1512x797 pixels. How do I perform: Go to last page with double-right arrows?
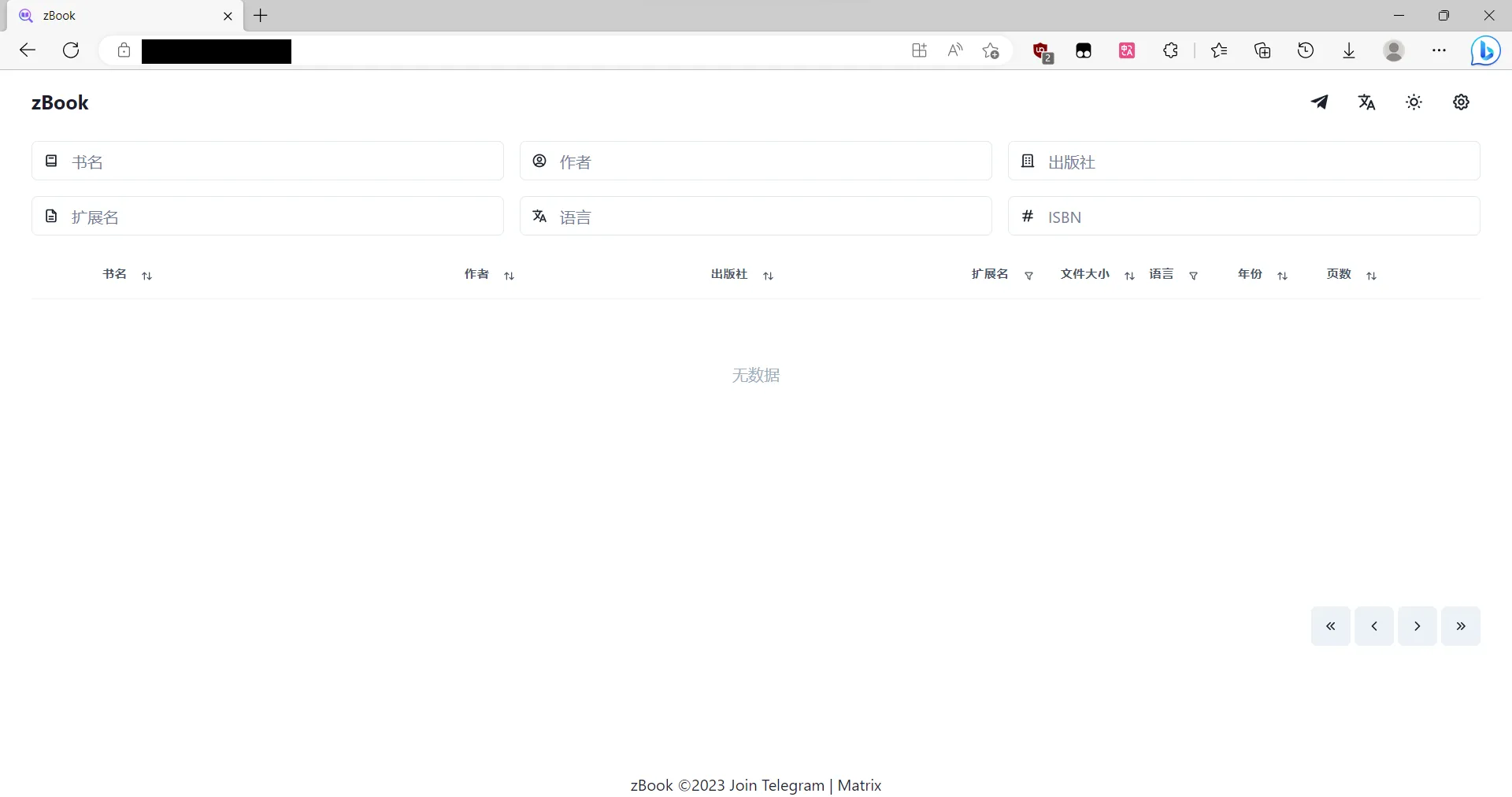point(1461,626)
